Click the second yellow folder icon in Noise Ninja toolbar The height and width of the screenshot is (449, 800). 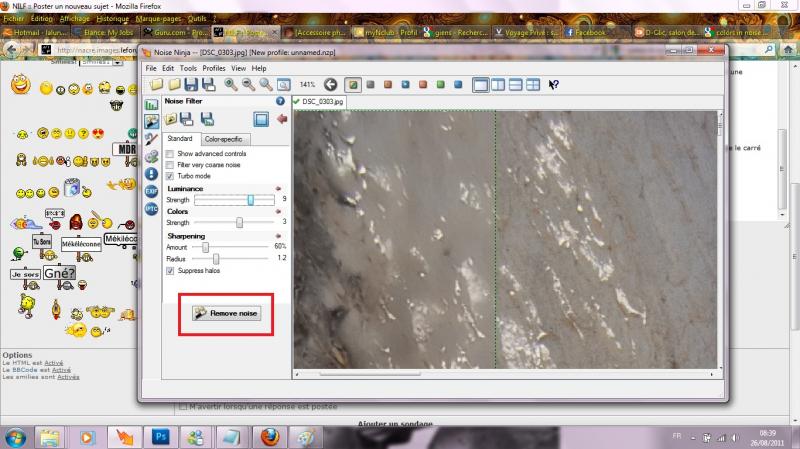174,85
